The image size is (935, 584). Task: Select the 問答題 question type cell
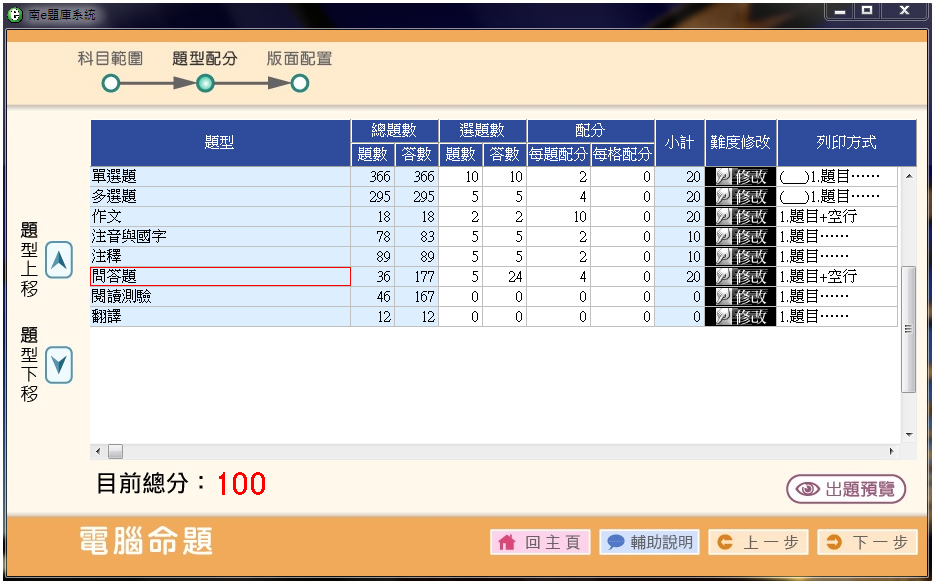220,277
